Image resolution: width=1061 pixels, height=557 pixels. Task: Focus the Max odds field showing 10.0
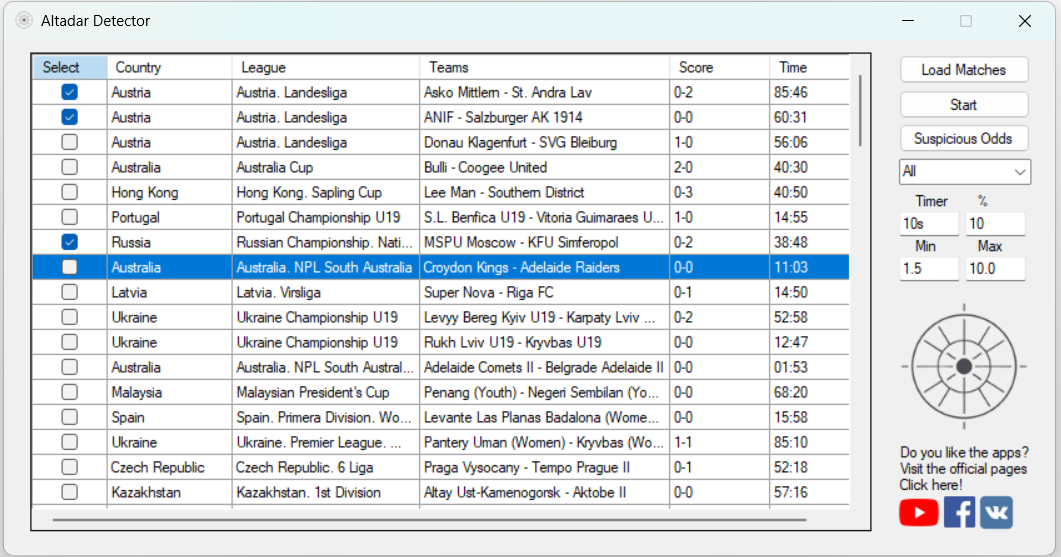tap(995, 269)
